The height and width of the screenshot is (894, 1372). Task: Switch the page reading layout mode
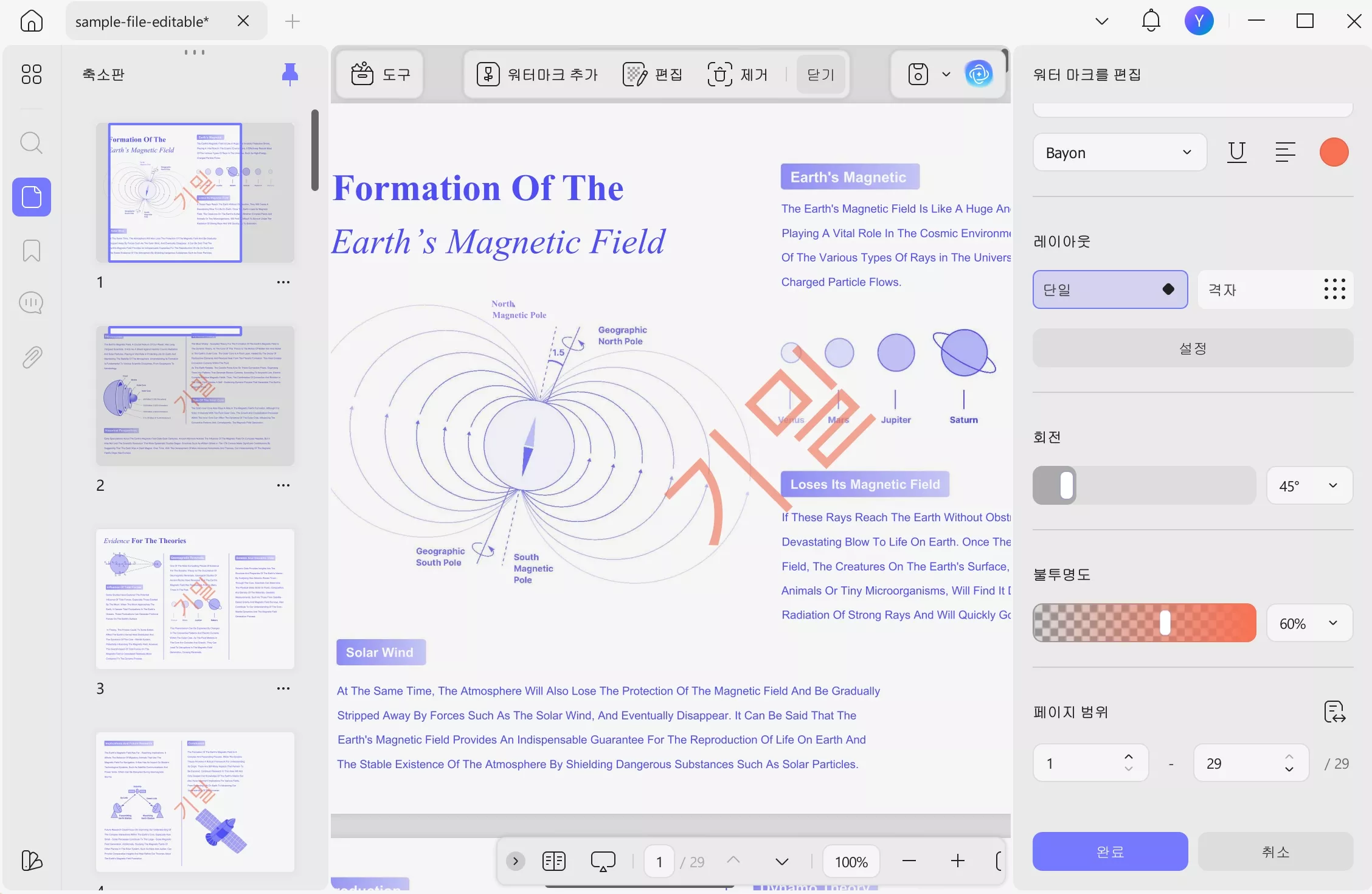[x=553, y=861]
